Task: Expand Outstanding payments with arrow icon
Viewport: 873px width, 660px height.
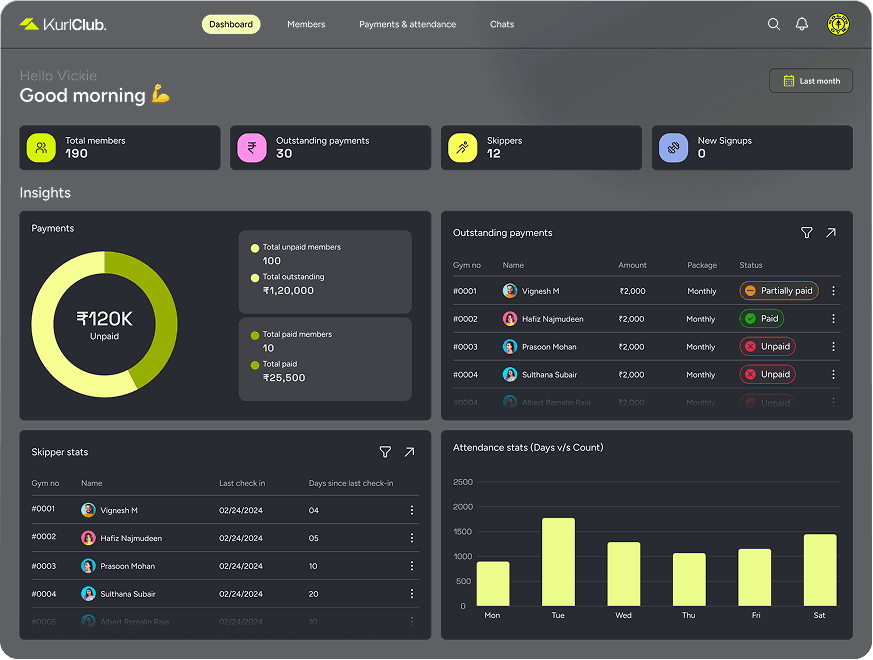Action: click(x=831, y=233)
